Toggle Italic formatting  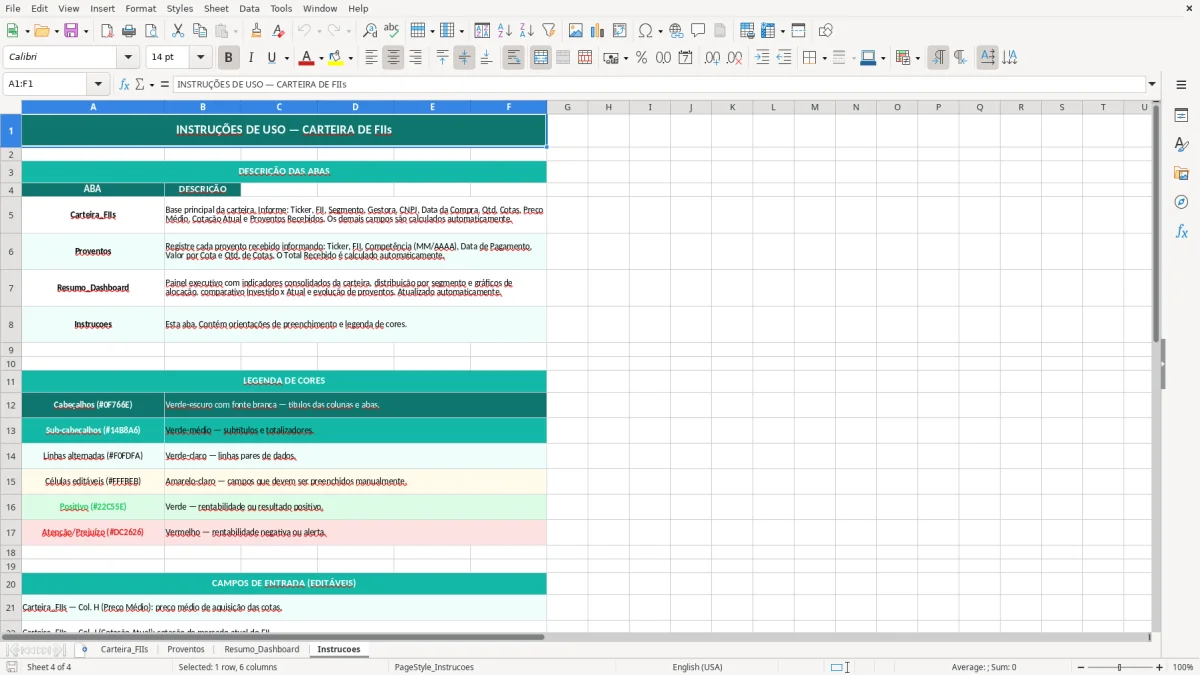(x=250, y=58)
